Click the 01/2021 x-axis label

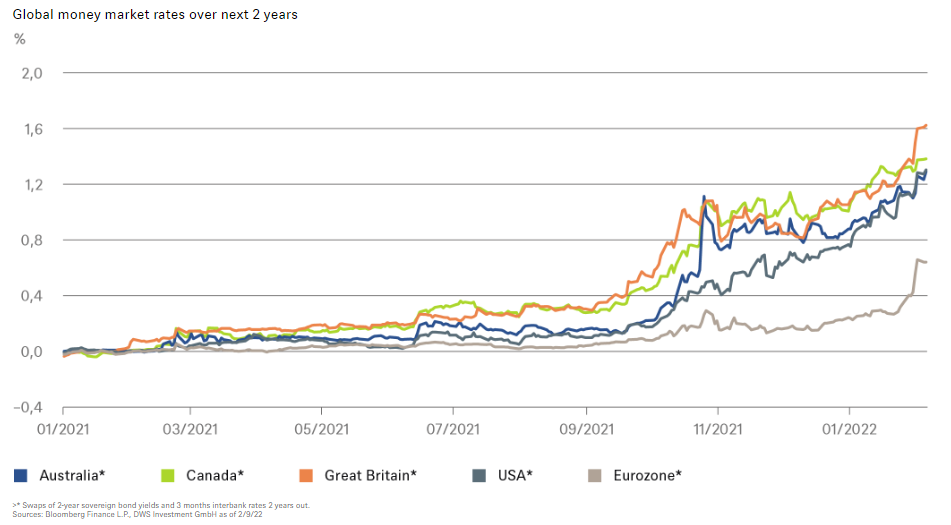click(x=63, y=428)
